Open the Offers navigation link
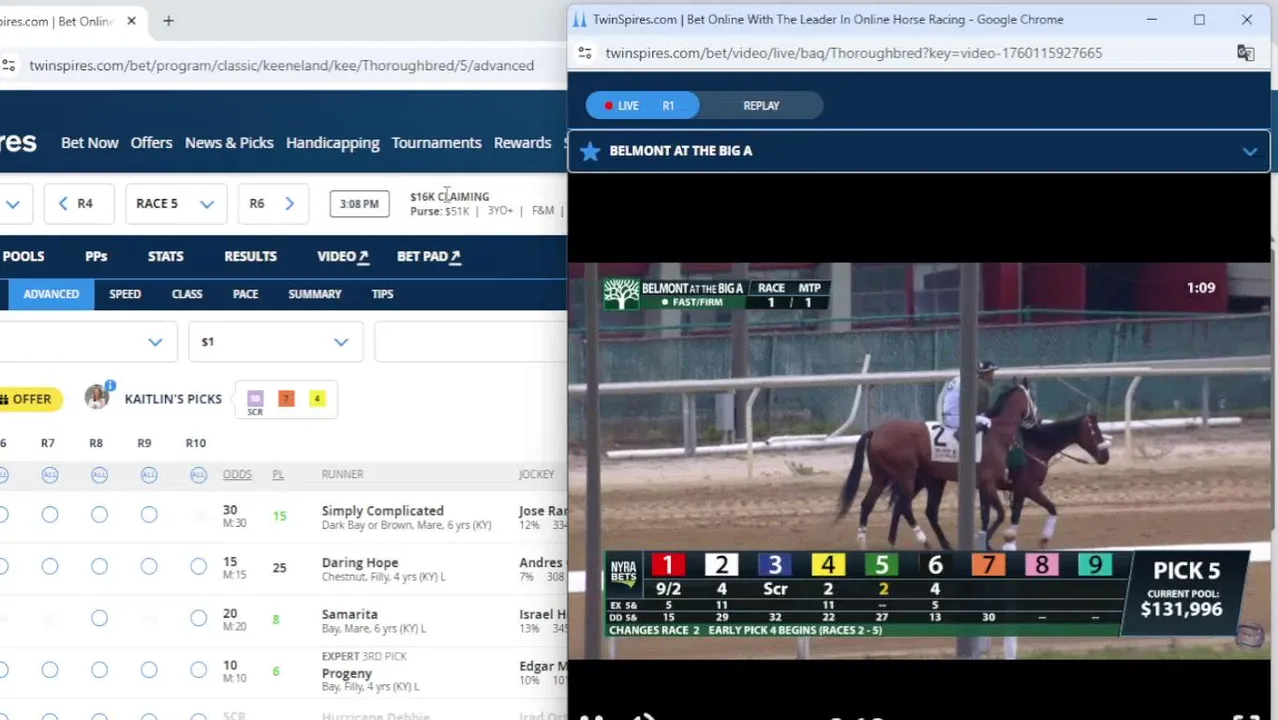1278x720 pixels. pyautogui.click(x=151, y=143)
